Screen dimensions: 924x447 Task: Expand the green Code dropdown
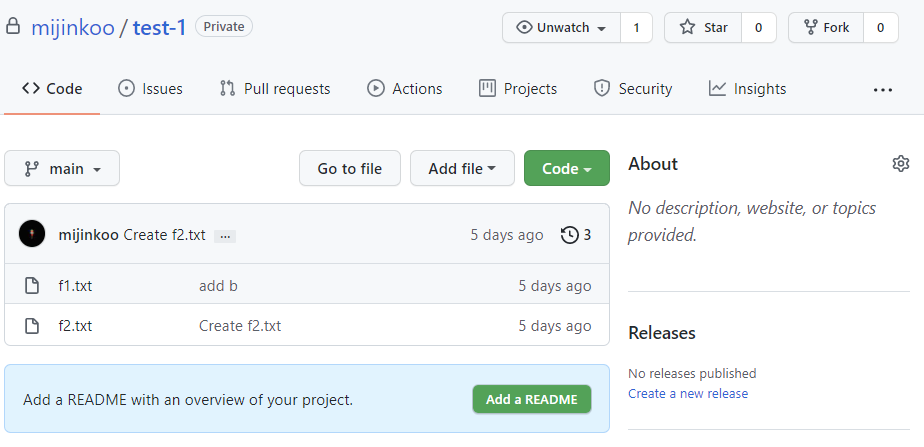[x=567, y=168]
